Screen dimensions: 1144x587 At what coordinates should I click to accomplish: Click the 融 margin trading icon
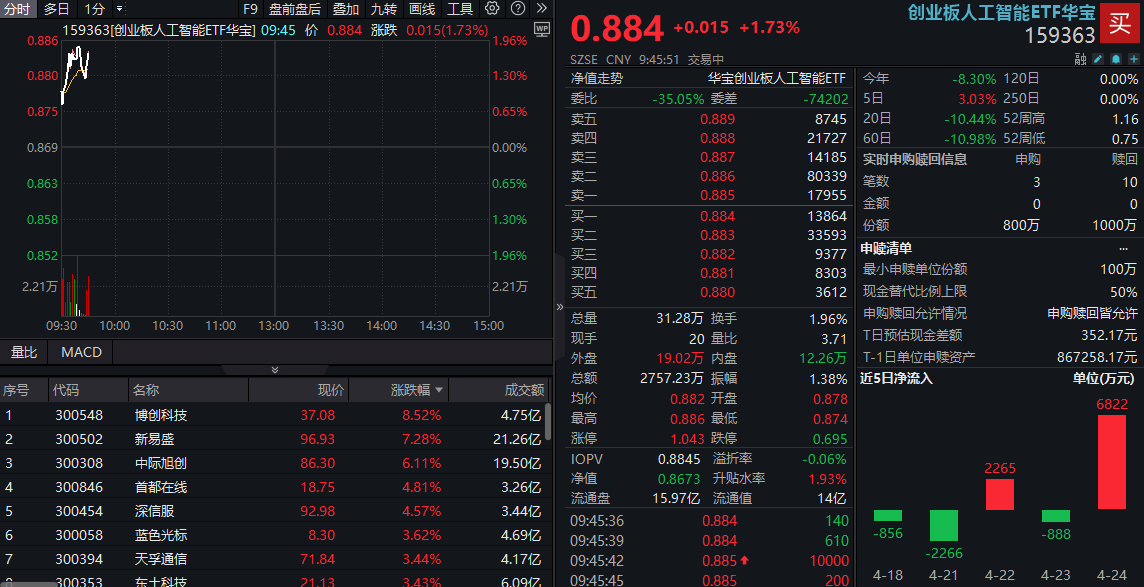click(x=1081, y=59)
